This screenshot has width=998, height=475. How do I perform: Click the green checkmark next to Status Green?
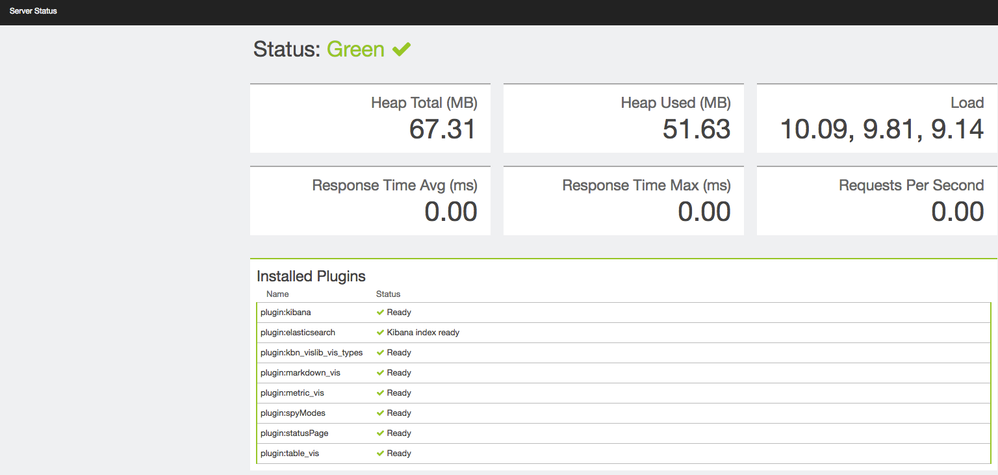[x=401, y=49]
